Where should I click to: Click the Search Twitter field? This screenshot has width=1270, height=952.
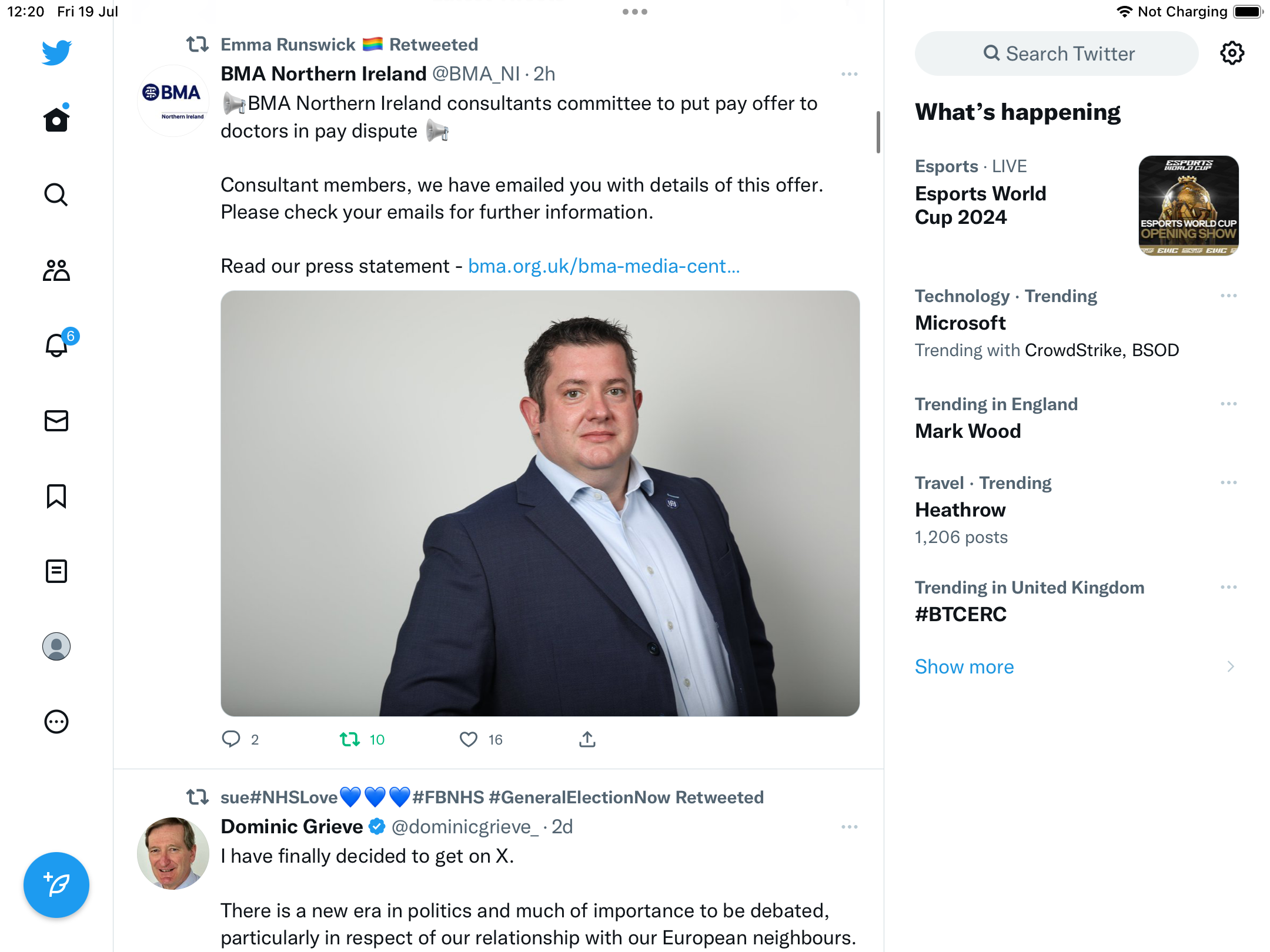click(1057, 53)
